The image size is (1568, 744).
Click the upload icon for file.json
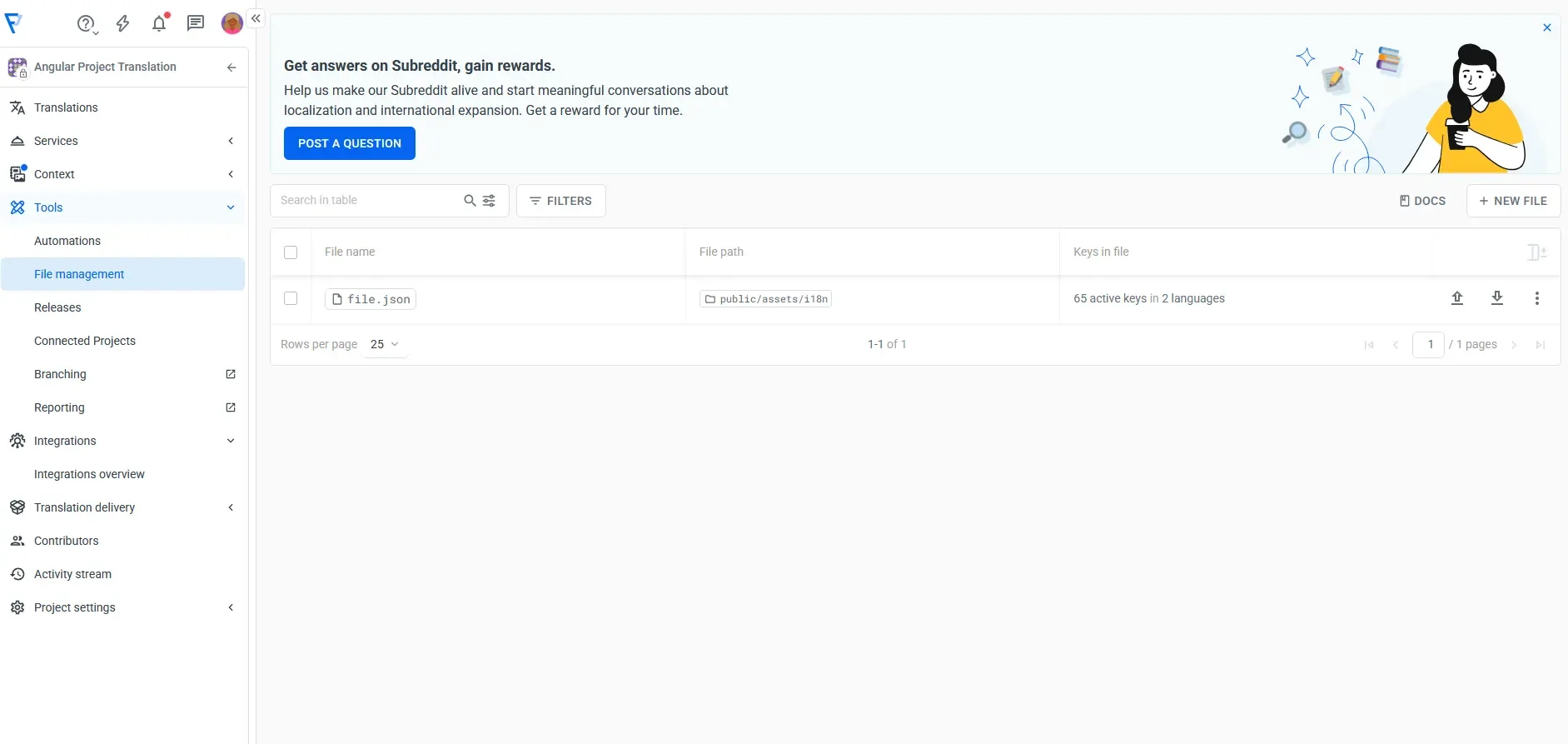1457,298
